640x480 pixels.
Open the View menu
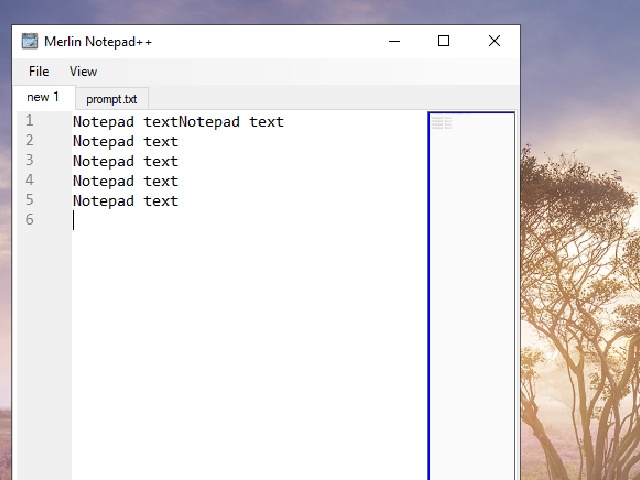point(83,71)
